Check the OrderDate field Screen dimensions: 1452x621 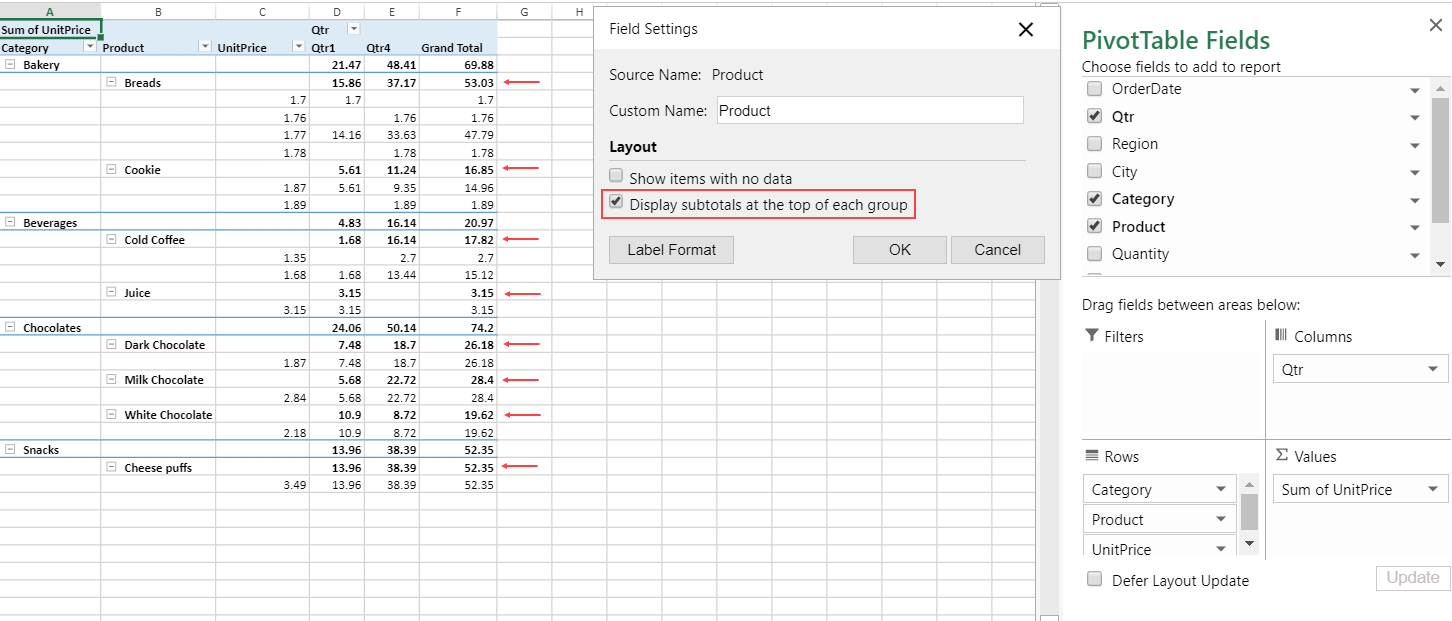(1095, 88)
